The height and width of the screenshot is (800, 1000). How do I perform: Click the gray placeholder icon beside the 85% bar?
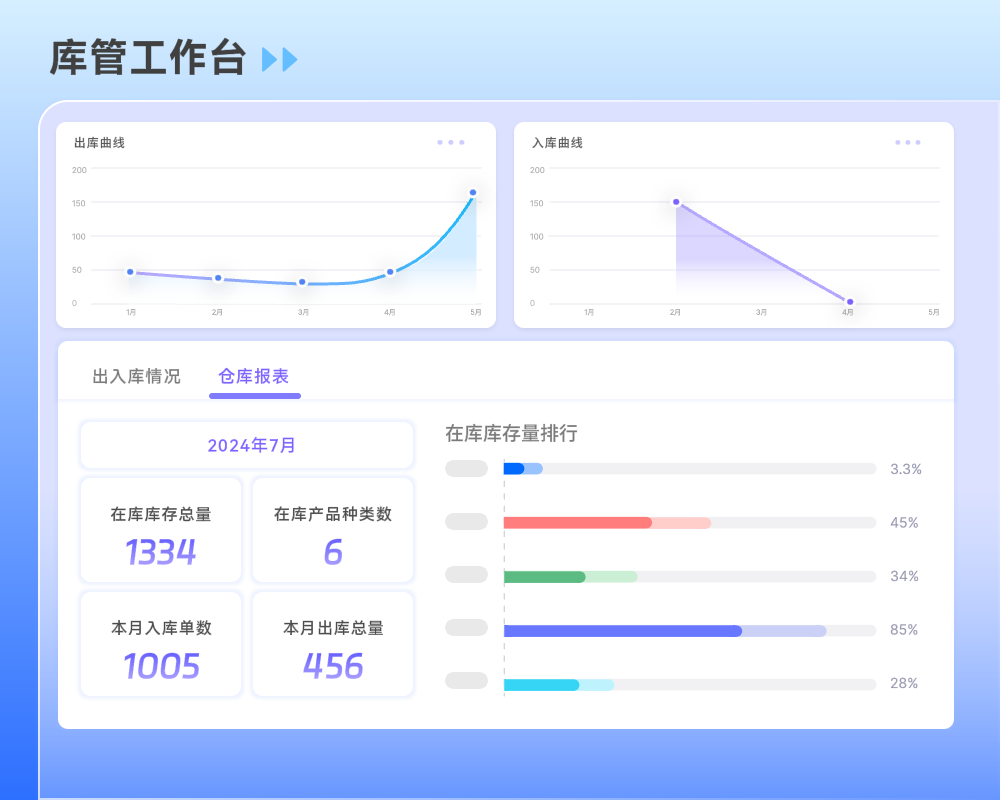pyautogui.click(x=466, y=629)
